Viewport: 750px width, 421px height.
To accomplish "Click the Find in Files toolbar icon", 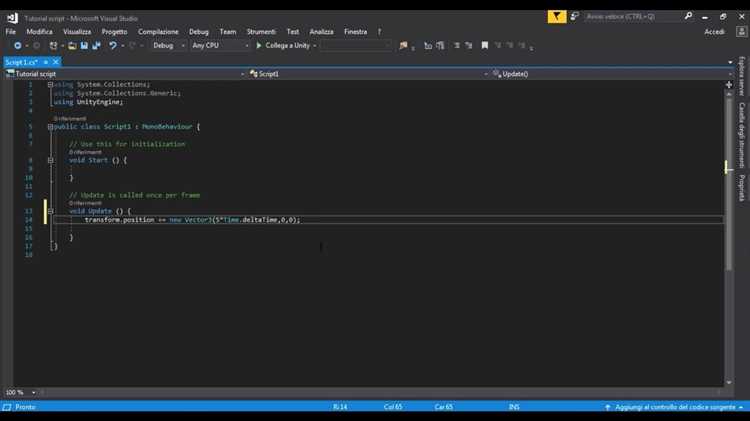I will pos(403,45).
